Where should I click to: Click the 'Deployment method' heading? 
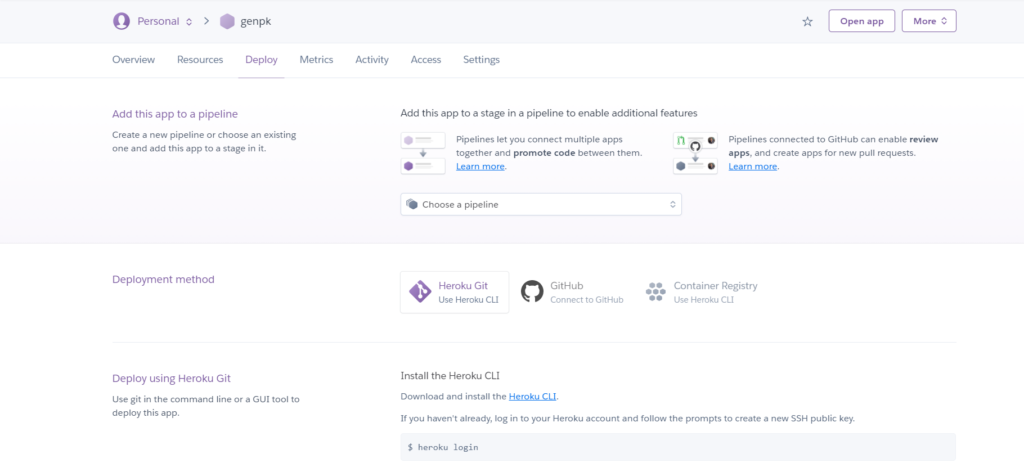(x=163, y=279)
